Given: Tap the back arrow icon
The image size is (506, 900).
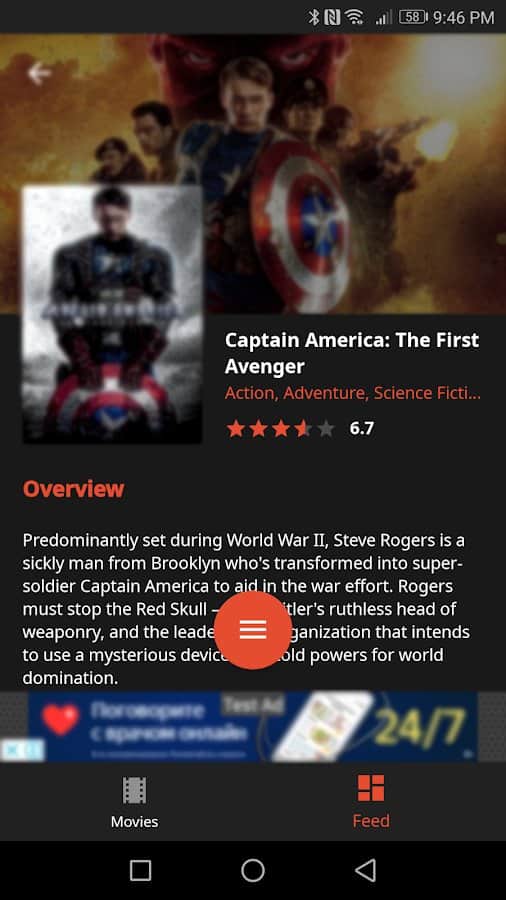Looking at the screenshot, I should pos(39,73).
